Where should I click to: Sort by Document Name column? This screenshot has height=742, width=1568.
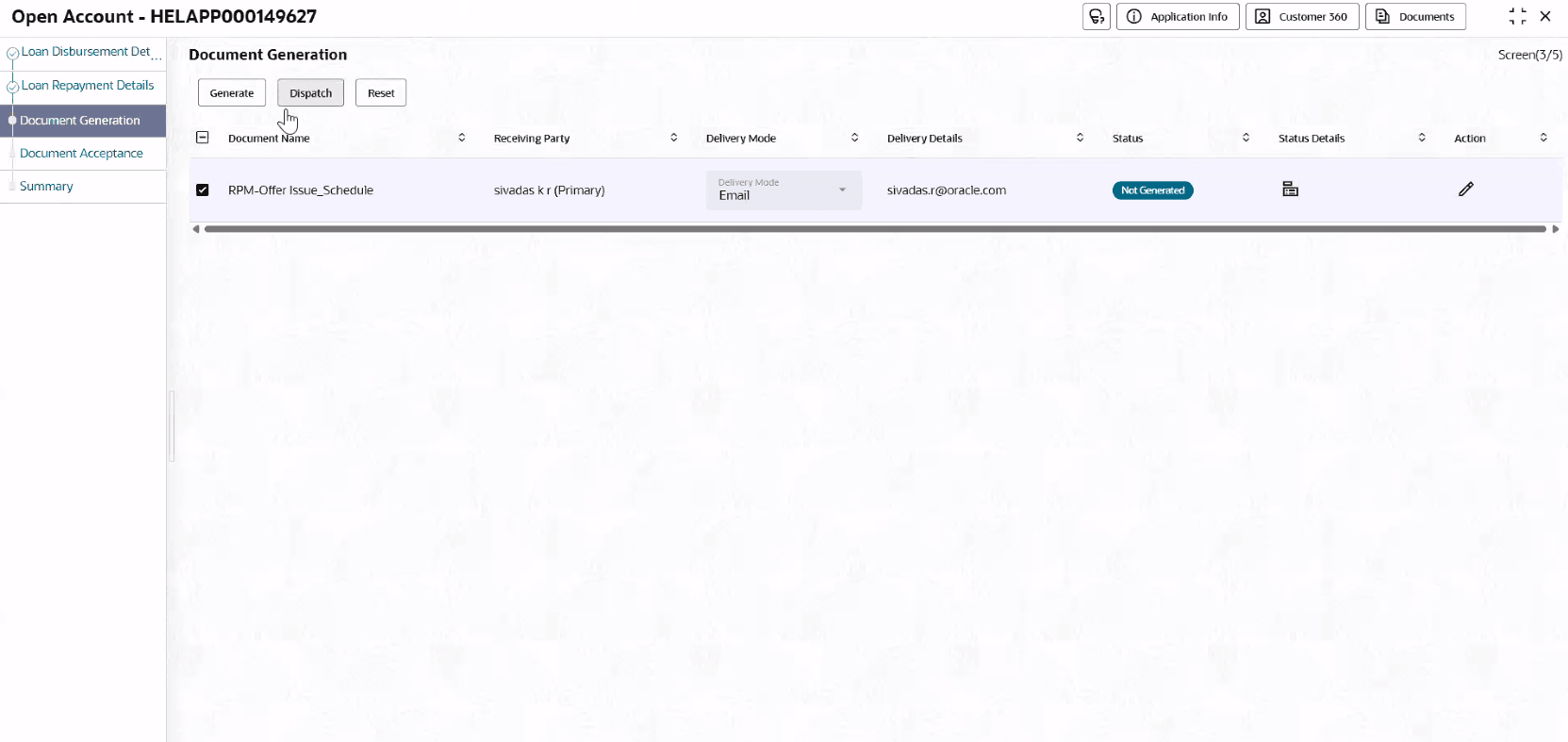462,138
